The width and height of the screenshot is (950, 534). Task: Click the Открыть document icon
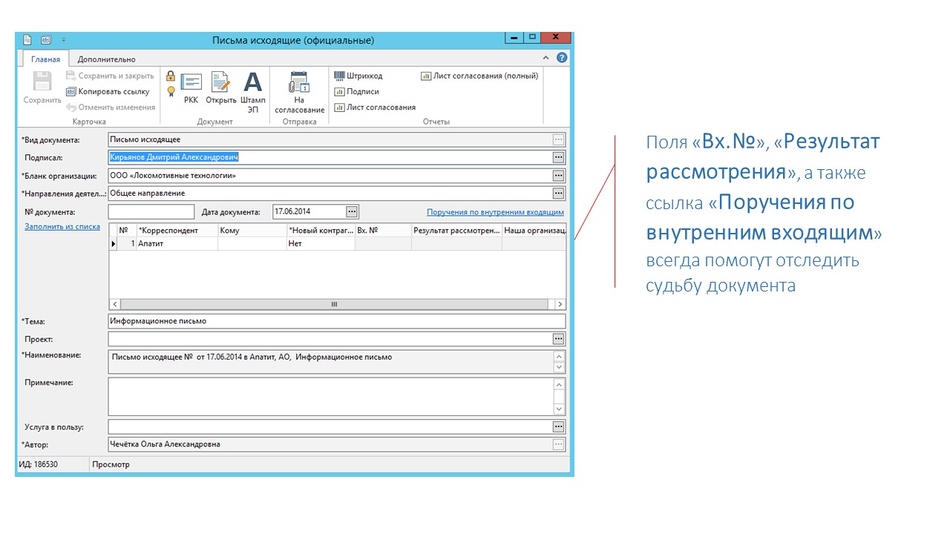[221, 88]
